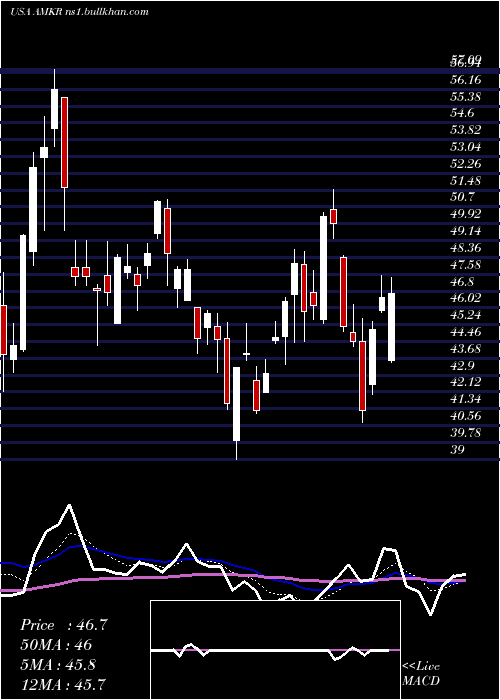Pick the 44.46 axis label
This screenshot has height=700, width=500.
(x=466, y=332)
